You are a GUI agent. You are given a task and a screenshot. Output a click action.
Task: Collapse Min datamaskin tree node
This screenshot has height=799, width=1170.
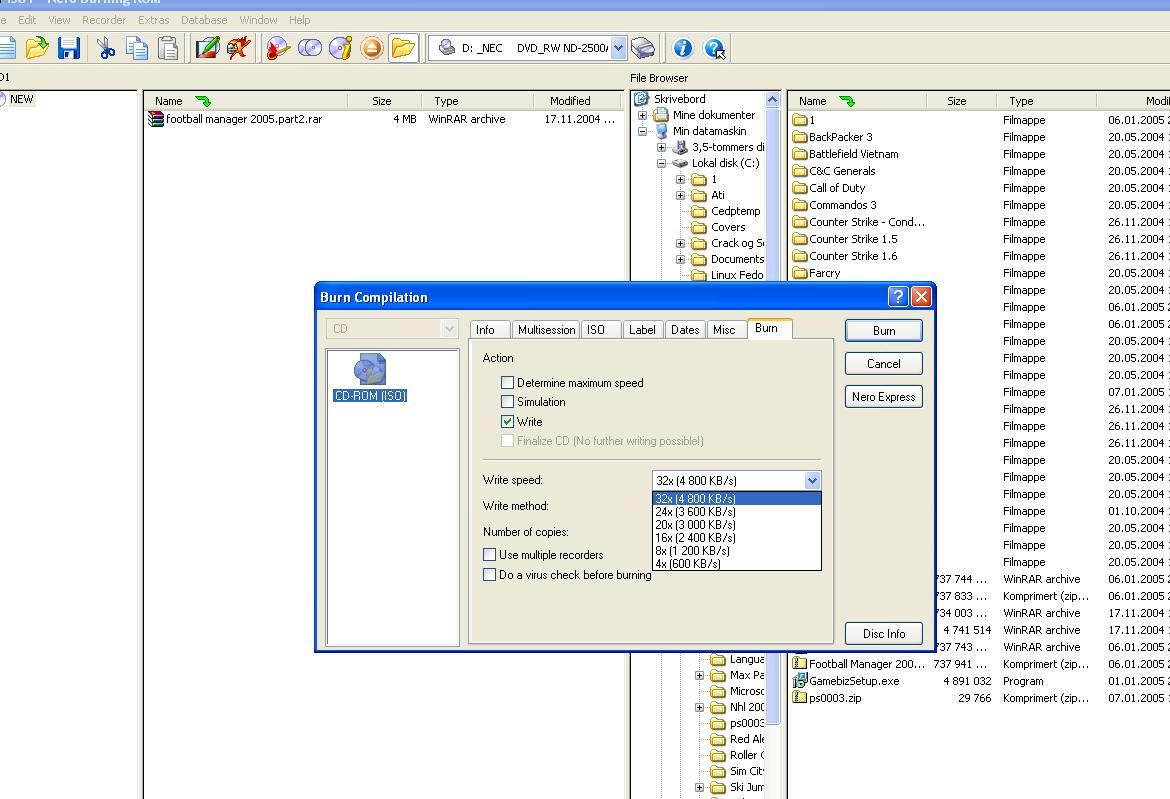[x=642, y=131]
